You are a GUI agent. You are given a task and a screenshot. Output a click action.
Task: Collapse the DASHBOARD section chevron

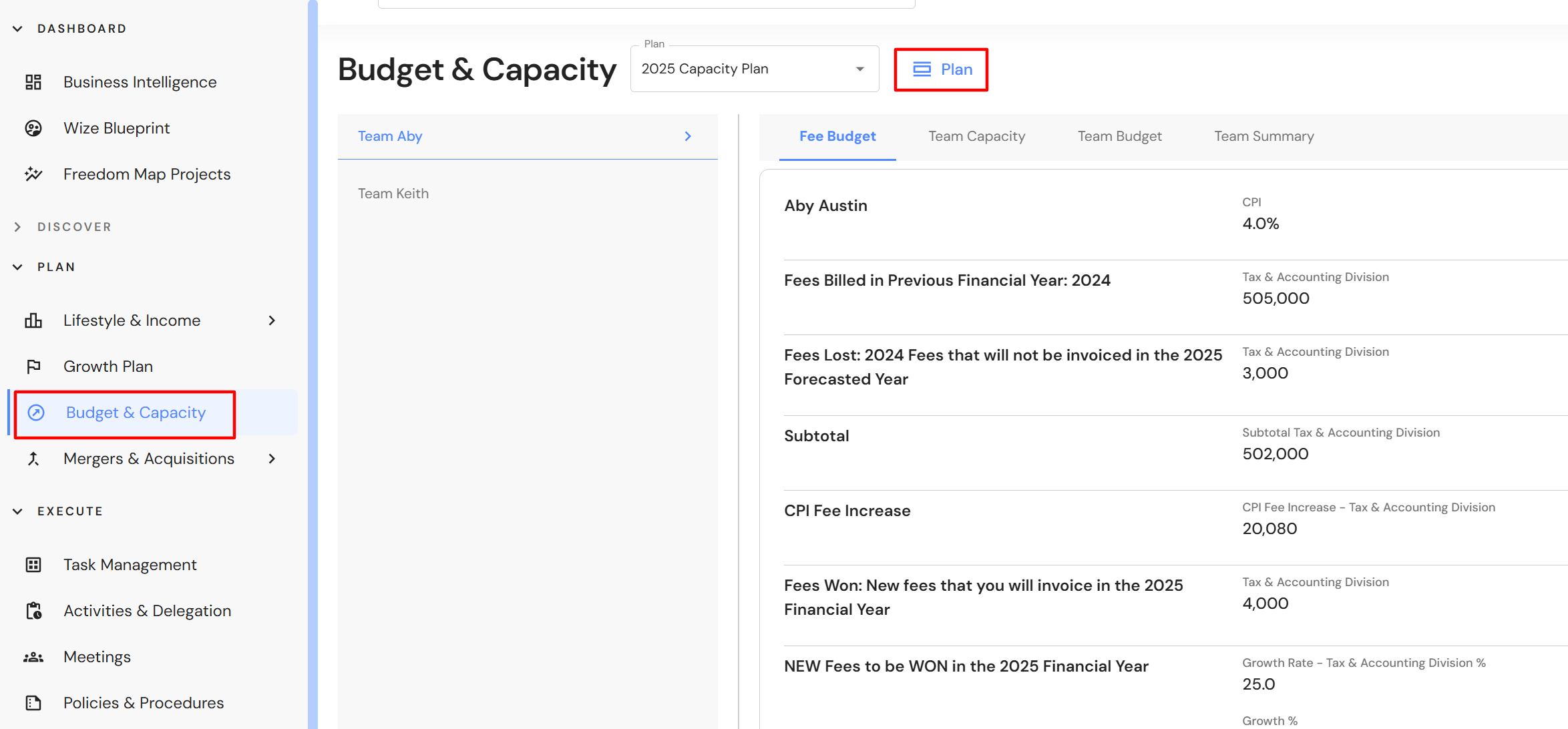click(18, 29)
